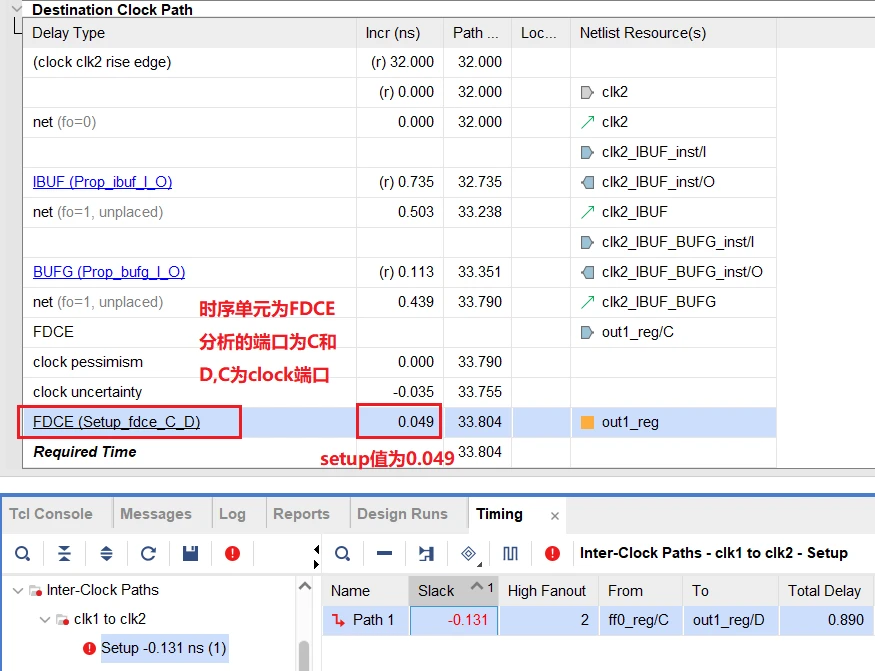Sort by the Slack column header
The width and height of the screenshot is (875, 671).
pos(453,591)
